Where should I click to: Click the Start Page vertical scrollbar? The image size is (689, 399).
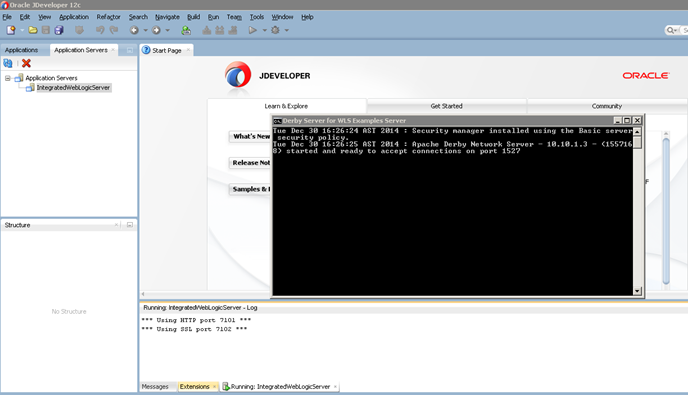point(666,210)
